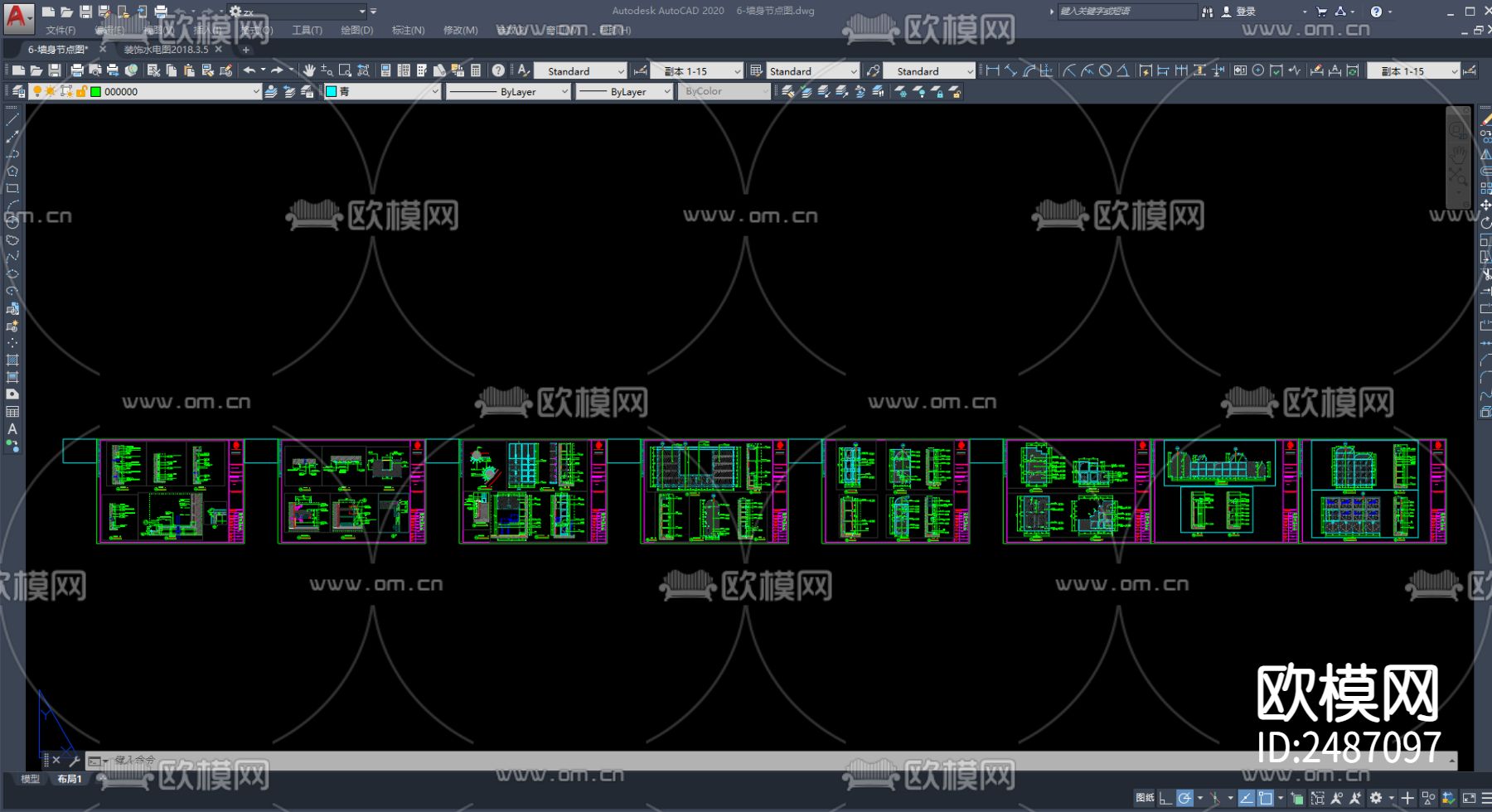Toggle Polar Tracking in status bar
Viewport: 1492px width, 812px height.
point(1184,798)
